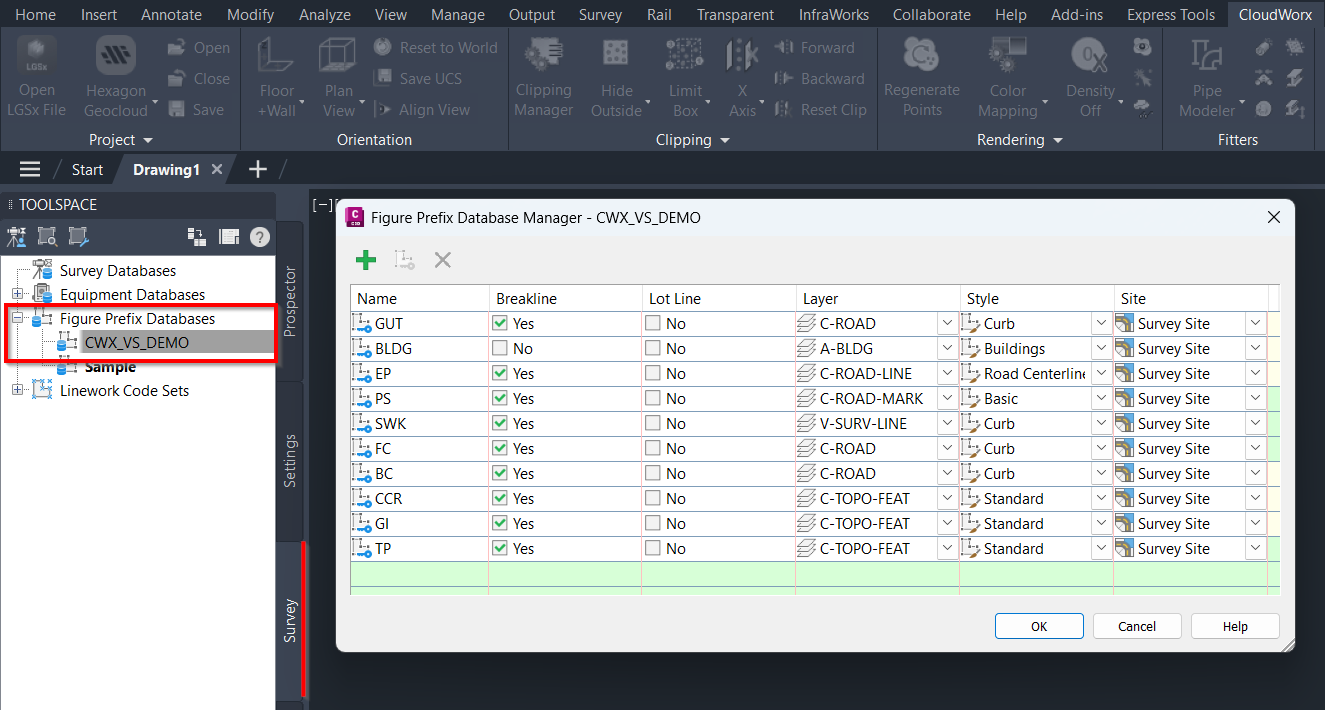The width and height of the screenshot is (1325, 710).
Task: Open the Site dropdown for GI row
Action: (1255, 524)
